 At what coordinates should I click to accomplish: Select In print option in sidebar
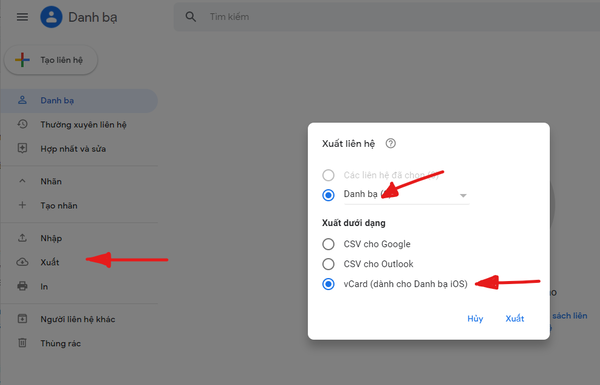79,286
